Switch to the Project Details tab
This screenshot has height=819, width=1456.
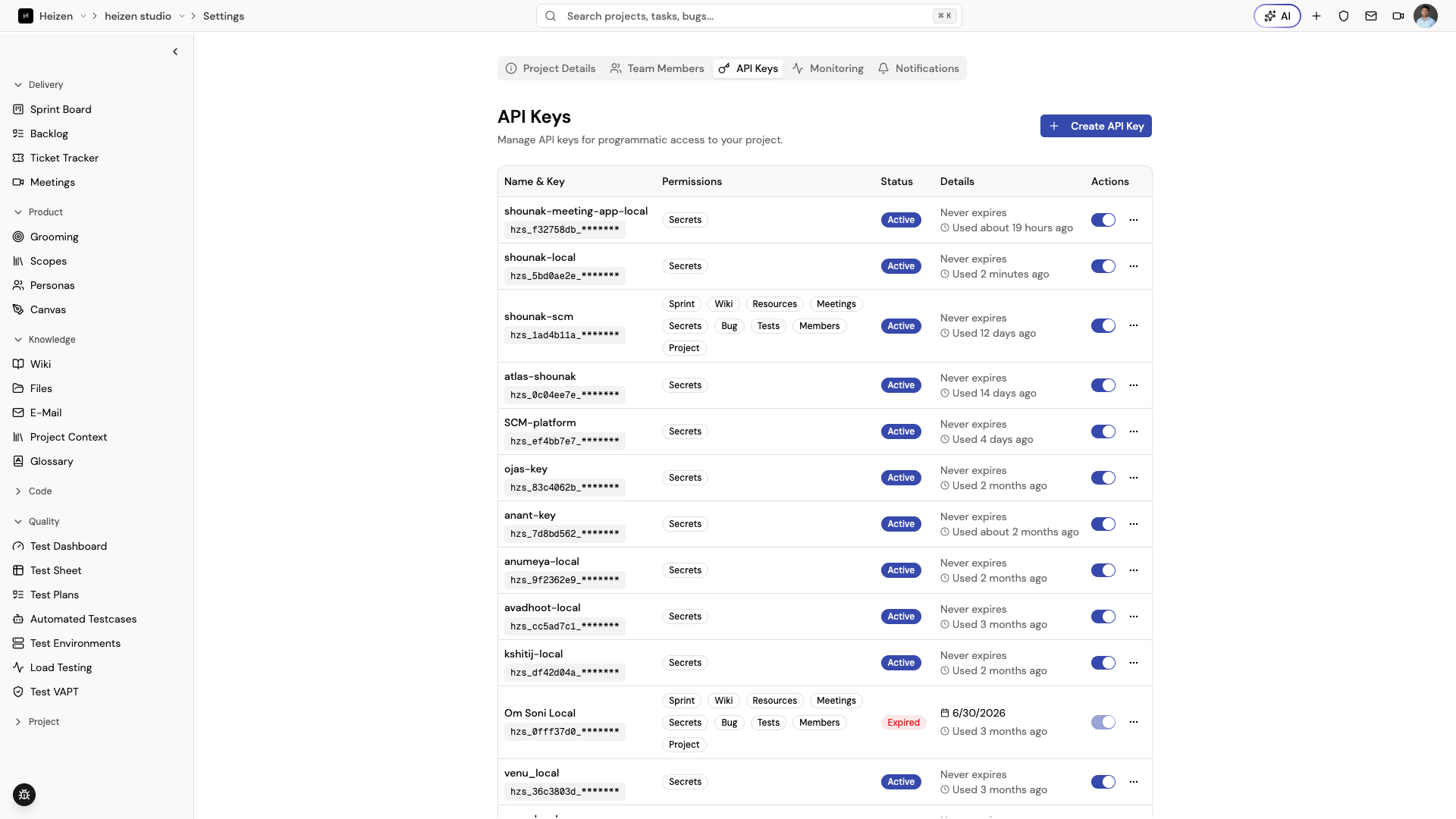coord(551,68)
